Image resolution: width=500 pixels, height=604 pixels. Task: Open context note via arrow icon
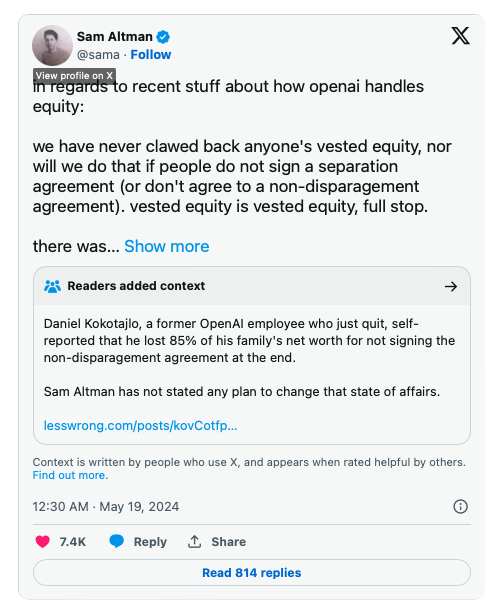(x=451, y=286)
